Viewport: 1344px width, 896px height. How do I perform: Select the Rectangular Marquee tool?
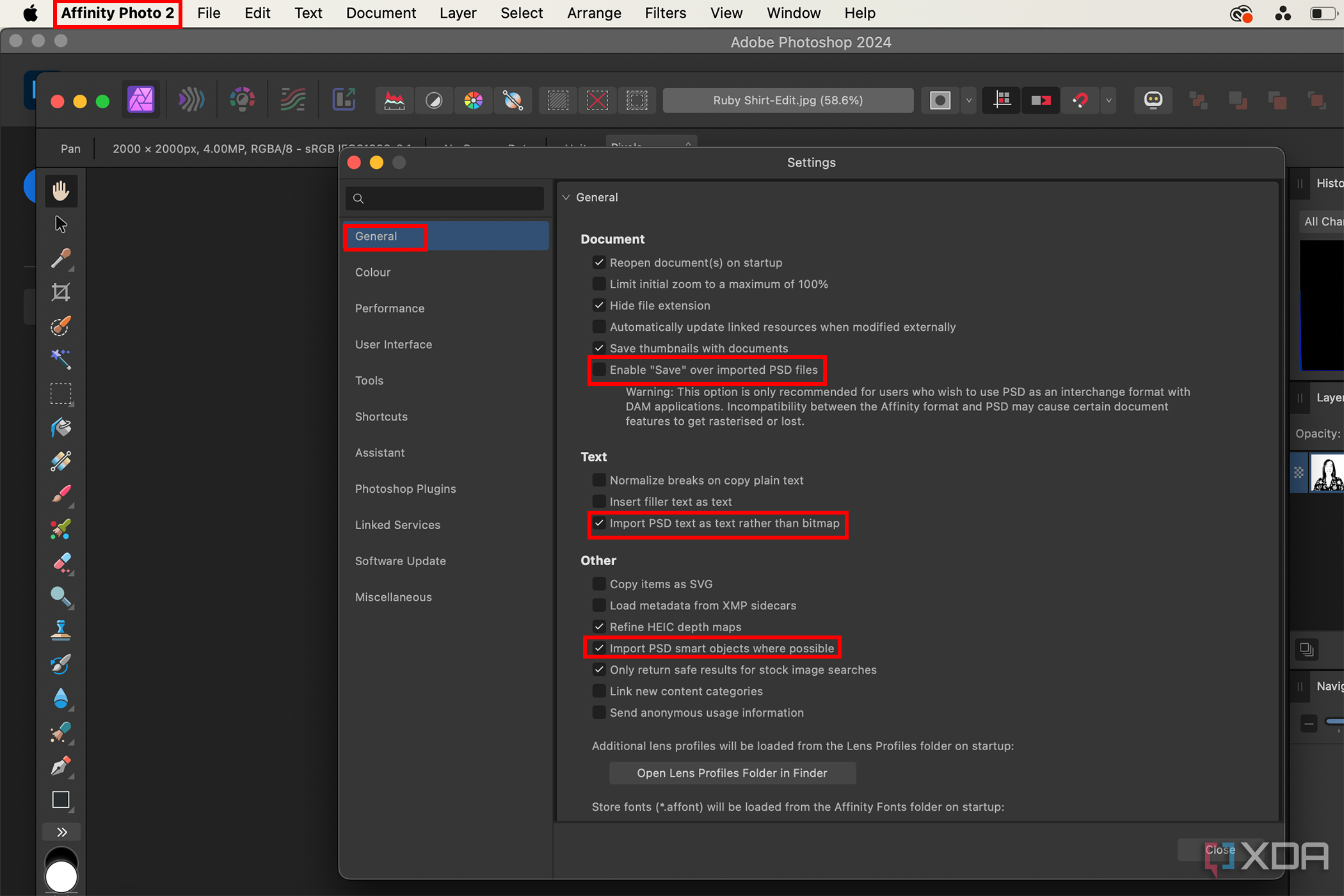click(61, 394)
